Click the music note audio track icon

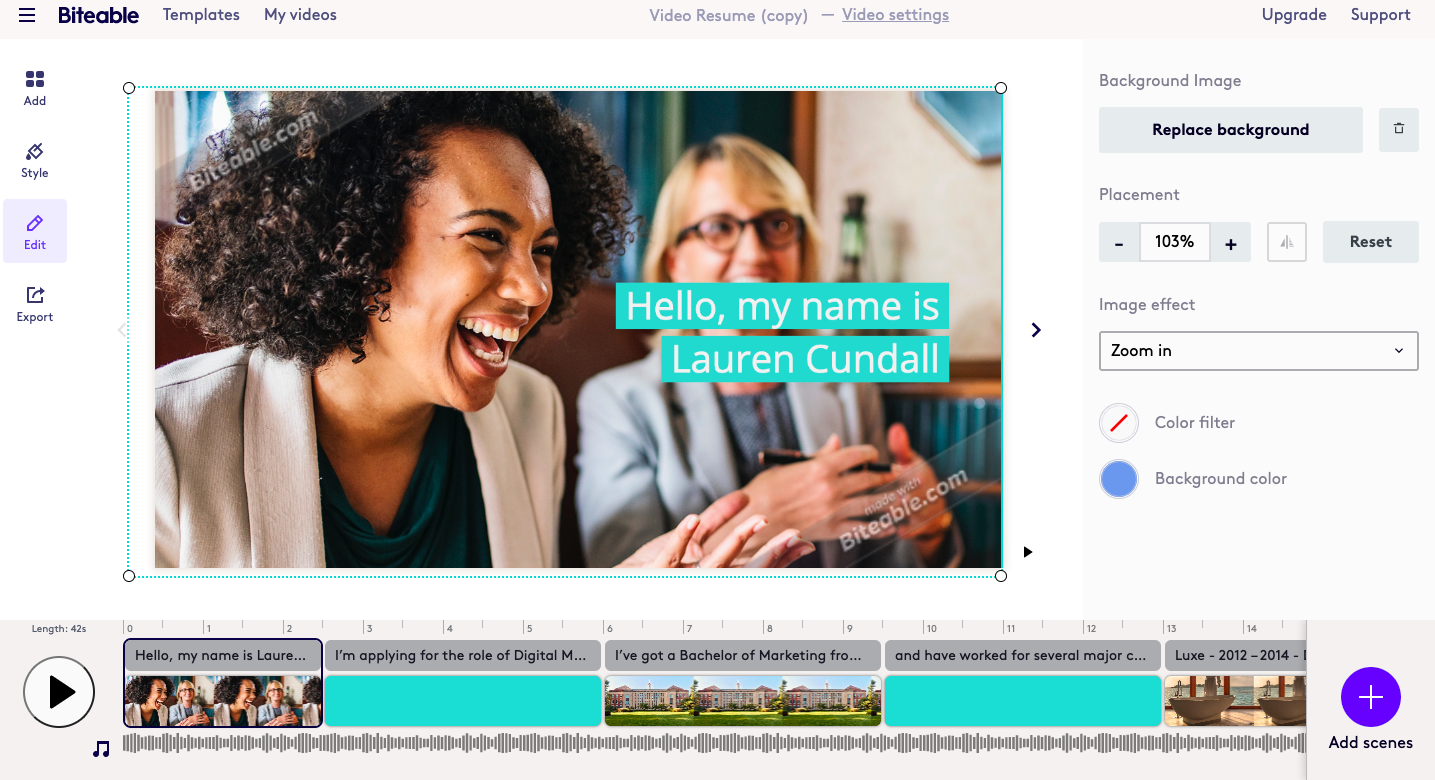[101, 748]
